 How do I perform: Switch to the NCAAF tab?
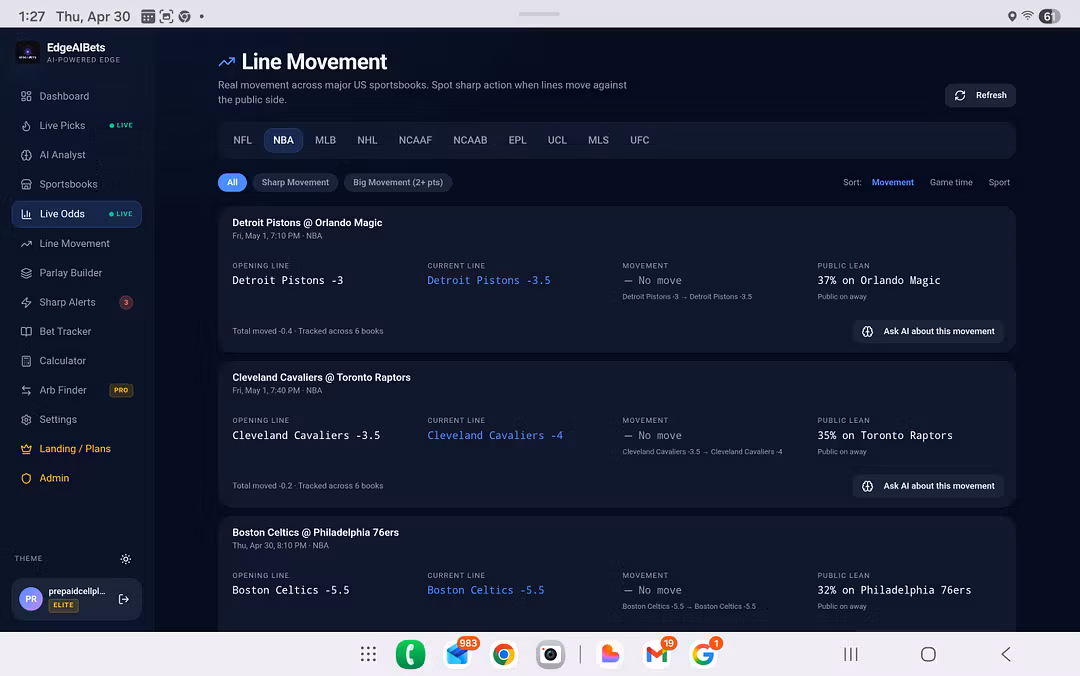[x=415, y=140]
